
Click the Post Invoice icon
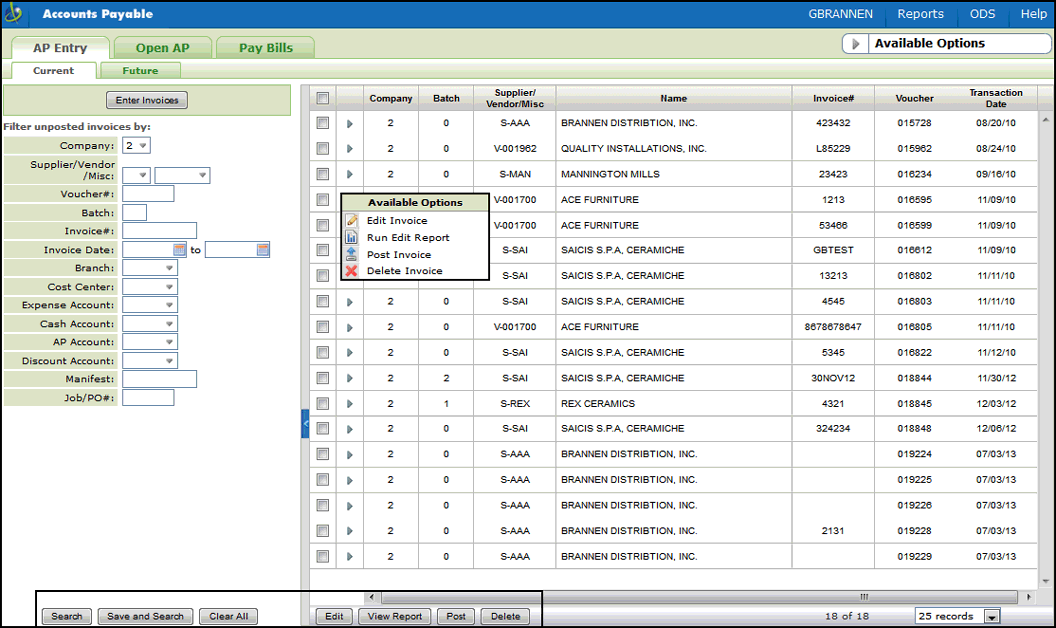pos(351,255)
